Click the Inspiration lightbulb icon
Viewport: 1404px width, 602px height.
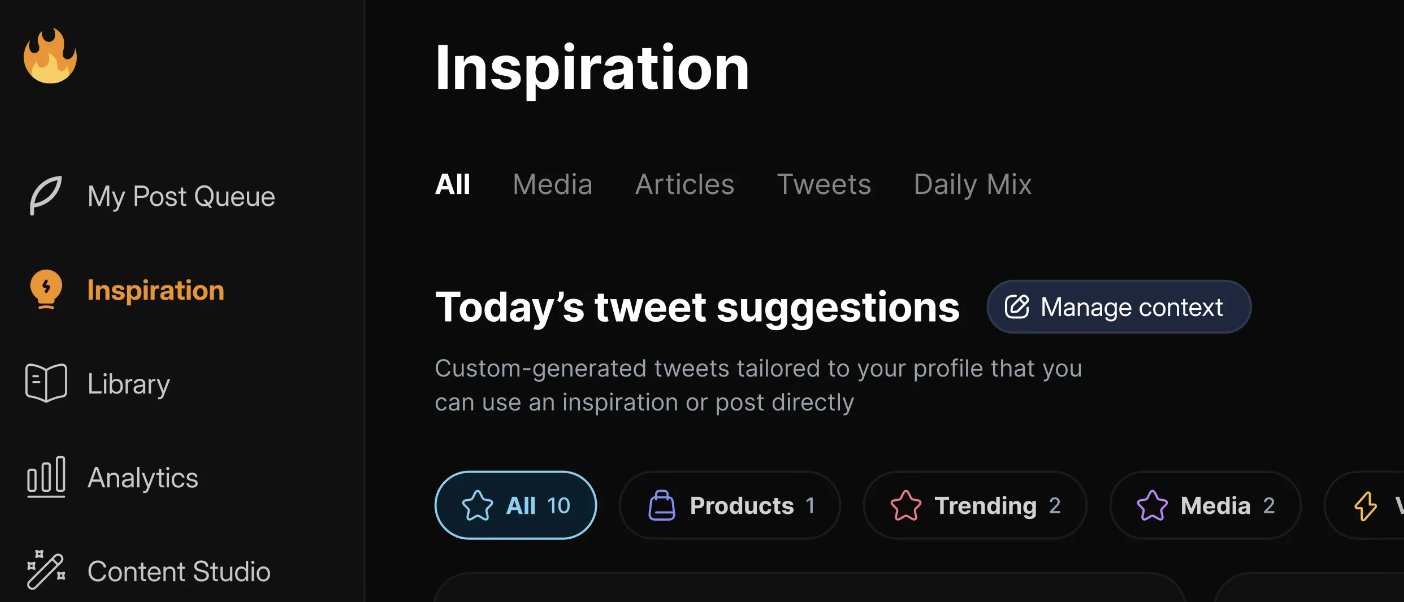point(46,290)
